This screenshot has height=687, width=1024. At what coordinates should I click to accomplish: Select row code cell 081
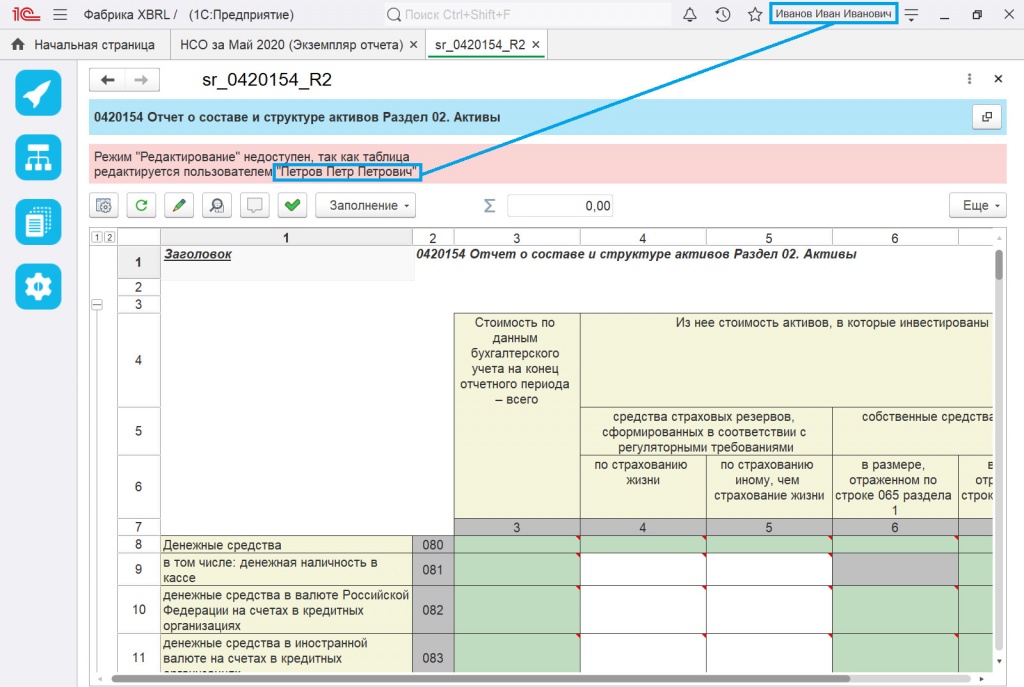[433, 569]
